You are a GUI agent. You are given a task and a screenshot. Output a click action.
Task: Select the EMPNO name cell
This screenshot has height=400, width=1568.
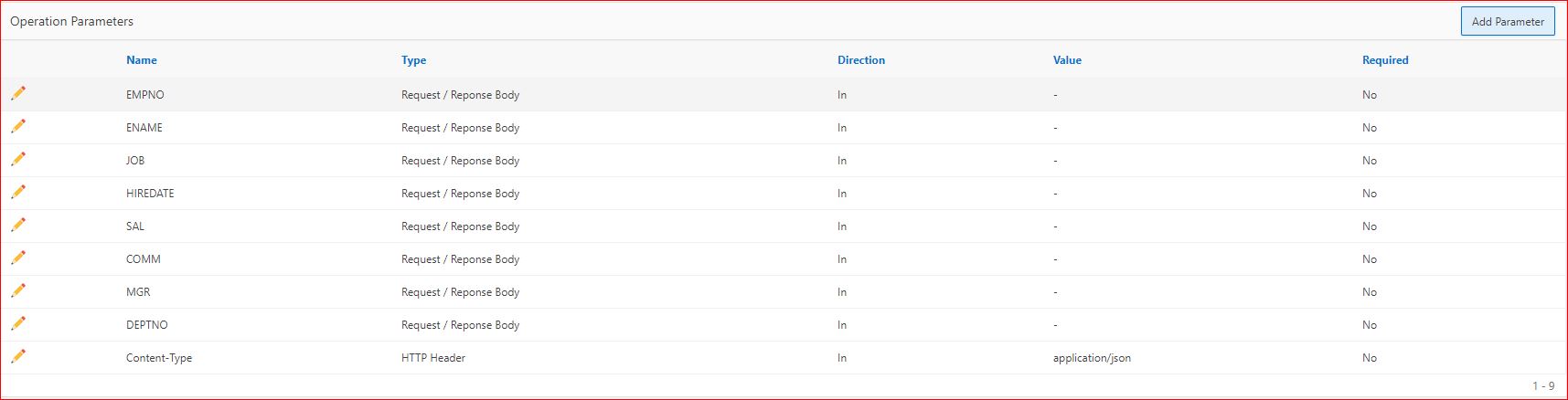click(x=145, y=95)
